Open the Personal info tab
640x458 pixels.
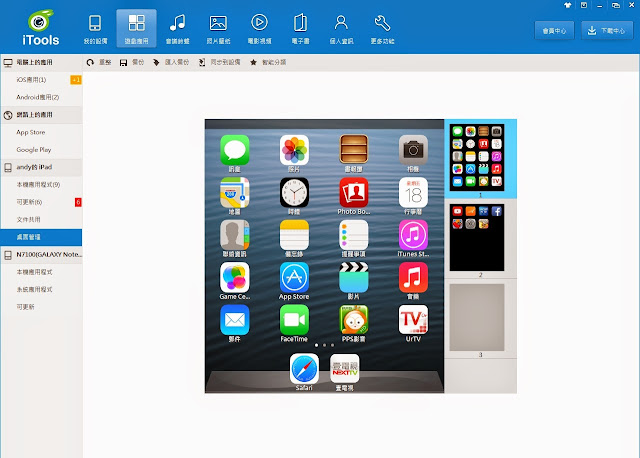pos(341,29)
